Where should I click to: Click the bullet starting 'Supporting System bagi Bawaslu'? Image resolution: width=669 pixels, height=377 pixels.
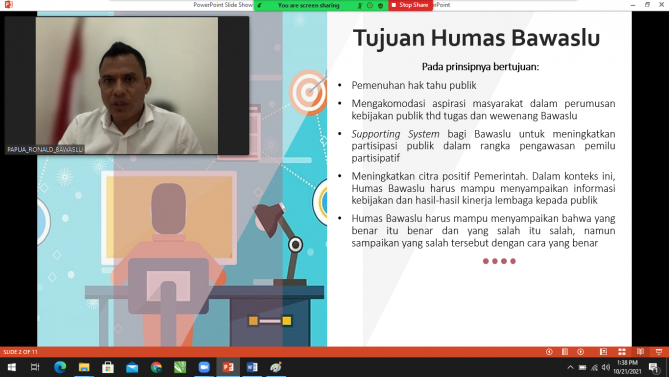click(x=483, y=146)
